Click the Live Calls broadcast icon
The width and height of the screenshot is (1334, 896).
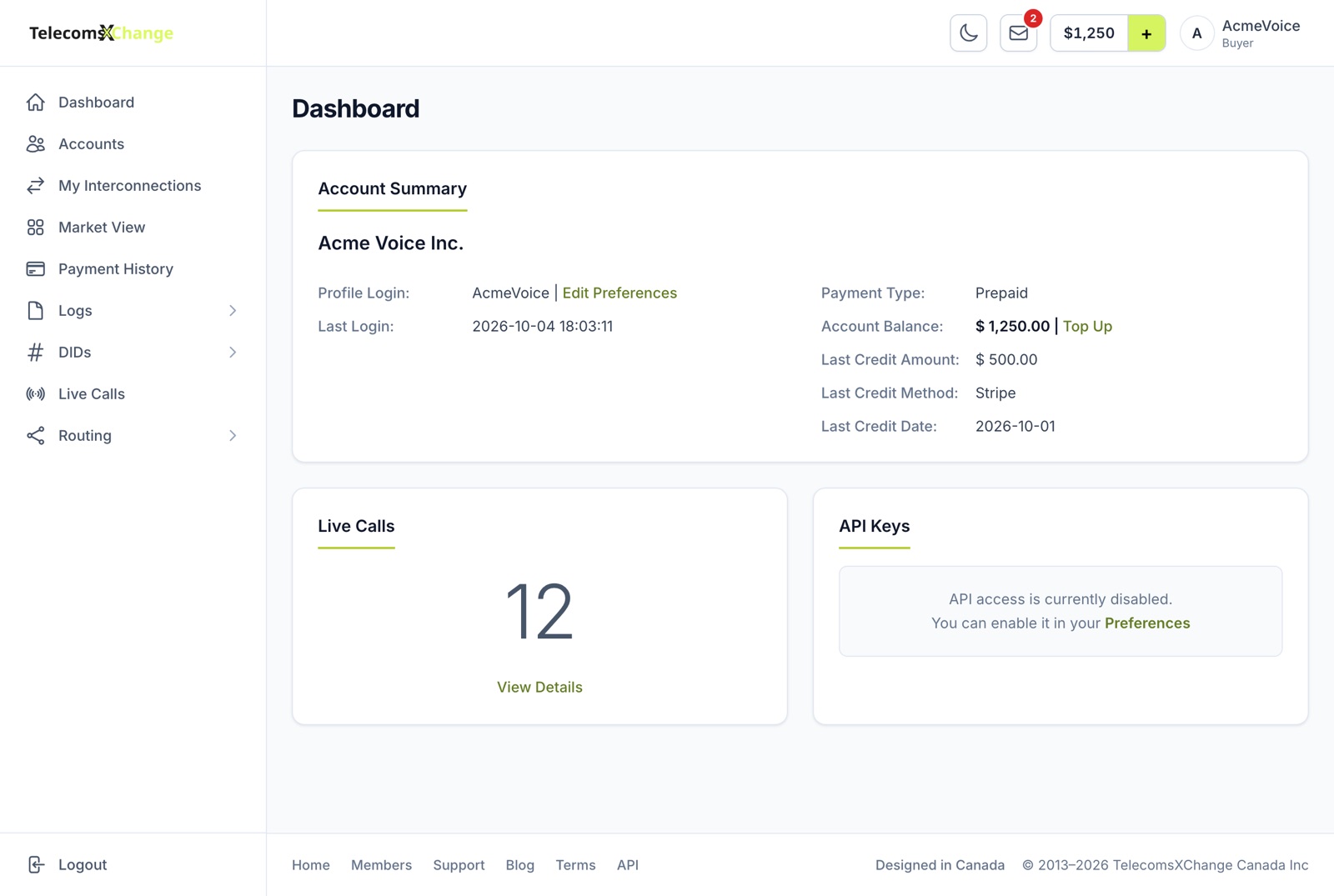coord(35,393)
